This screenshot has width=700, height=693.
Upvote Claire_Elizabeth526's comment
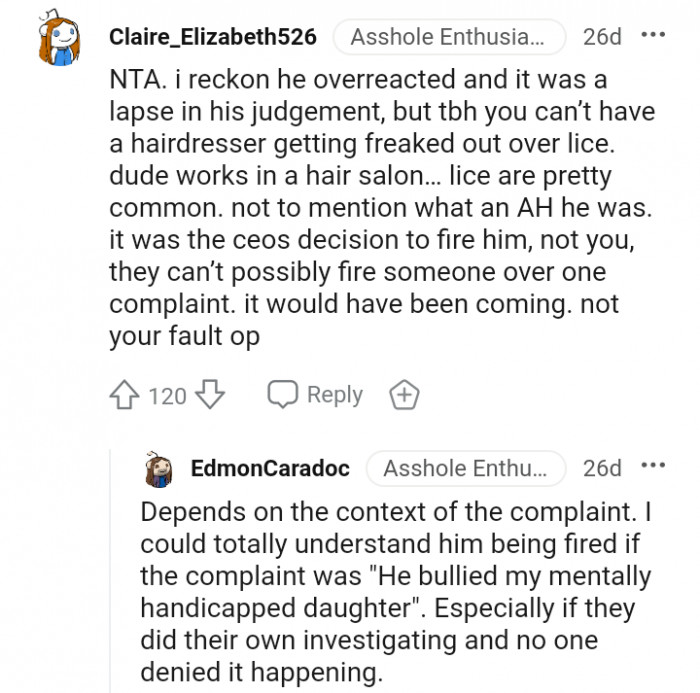[125, 395]
